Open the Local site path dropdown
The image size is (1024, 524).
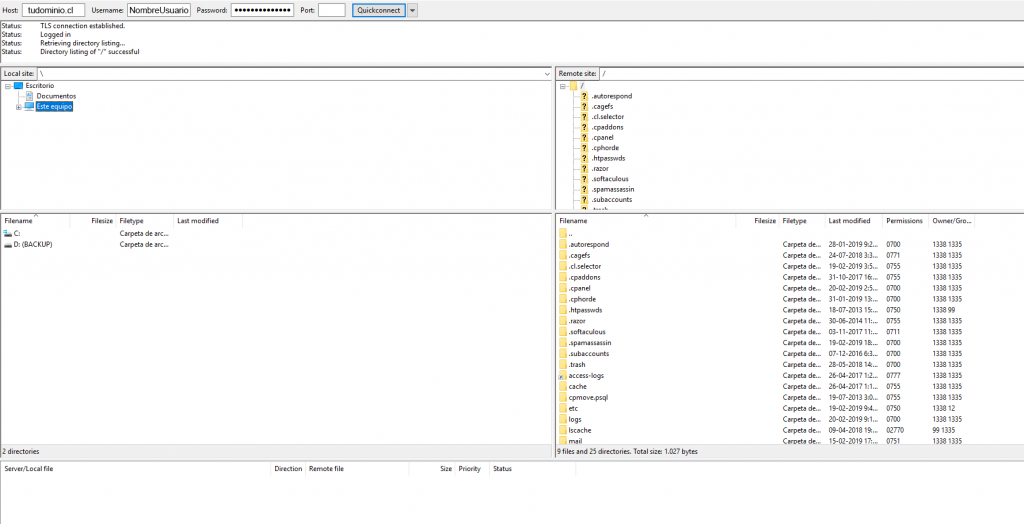tap(547, 74)
